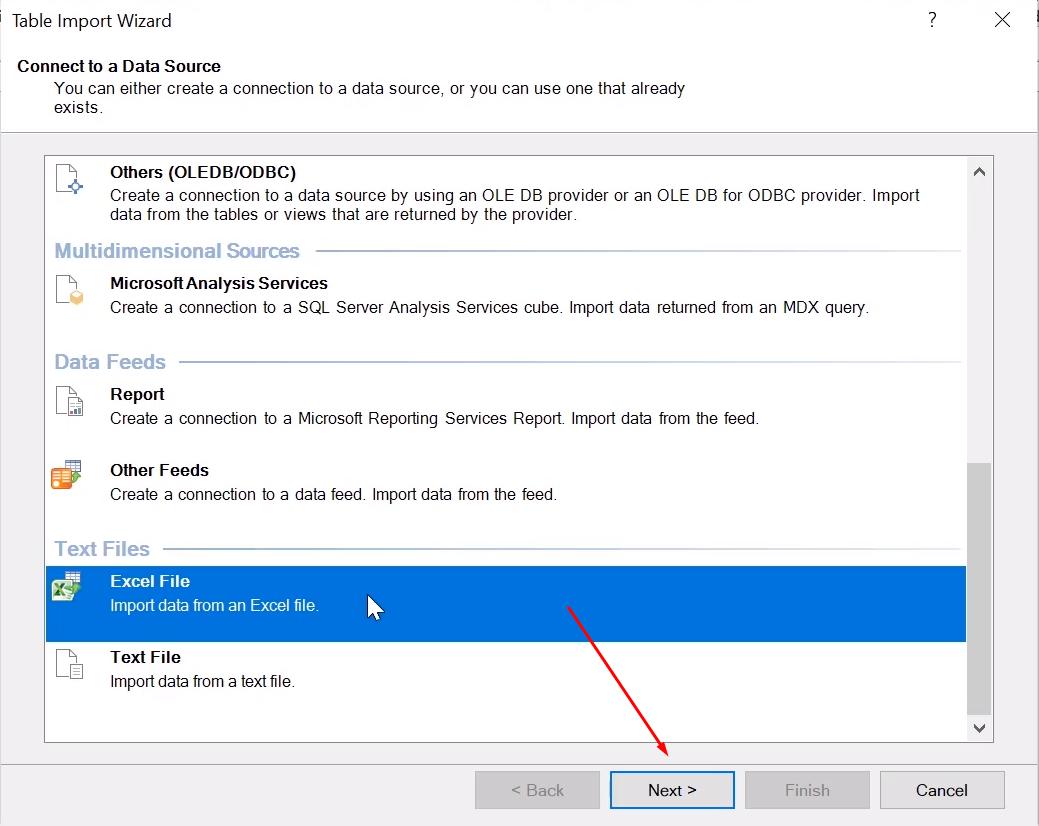This screenshot has height=826, width=1039.
Task: Select the Report data source entry
Action: click(x=400, y=405)
